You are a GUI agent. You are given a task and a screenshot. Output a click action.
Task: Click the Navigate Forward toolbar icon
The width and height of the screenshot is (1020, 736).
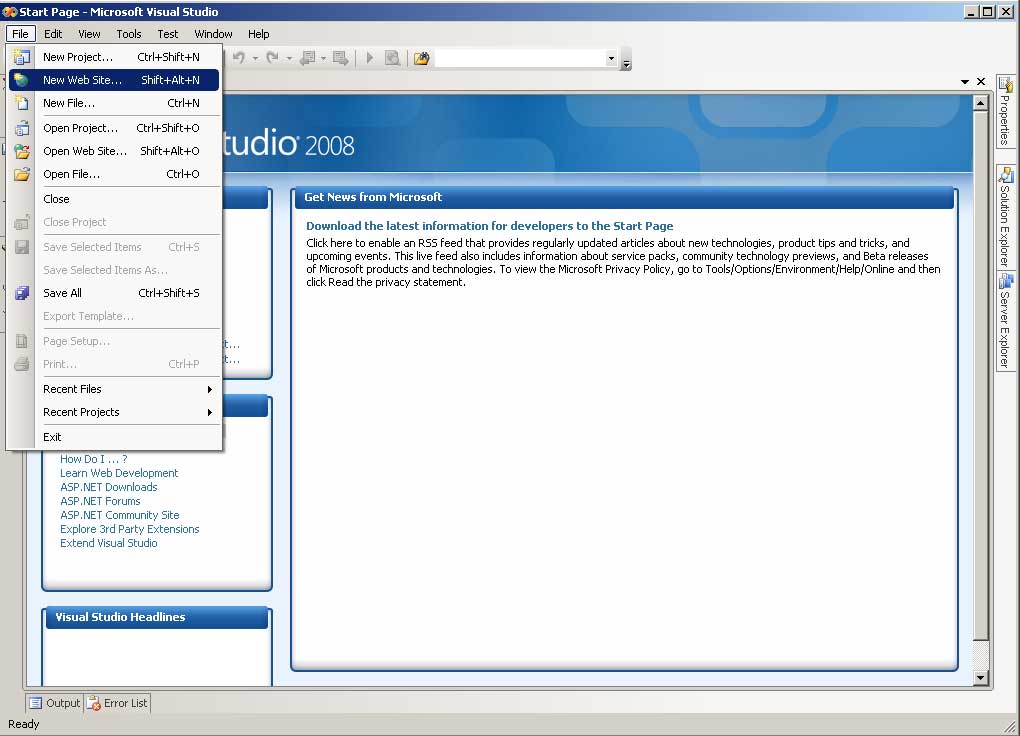point(340,58)
